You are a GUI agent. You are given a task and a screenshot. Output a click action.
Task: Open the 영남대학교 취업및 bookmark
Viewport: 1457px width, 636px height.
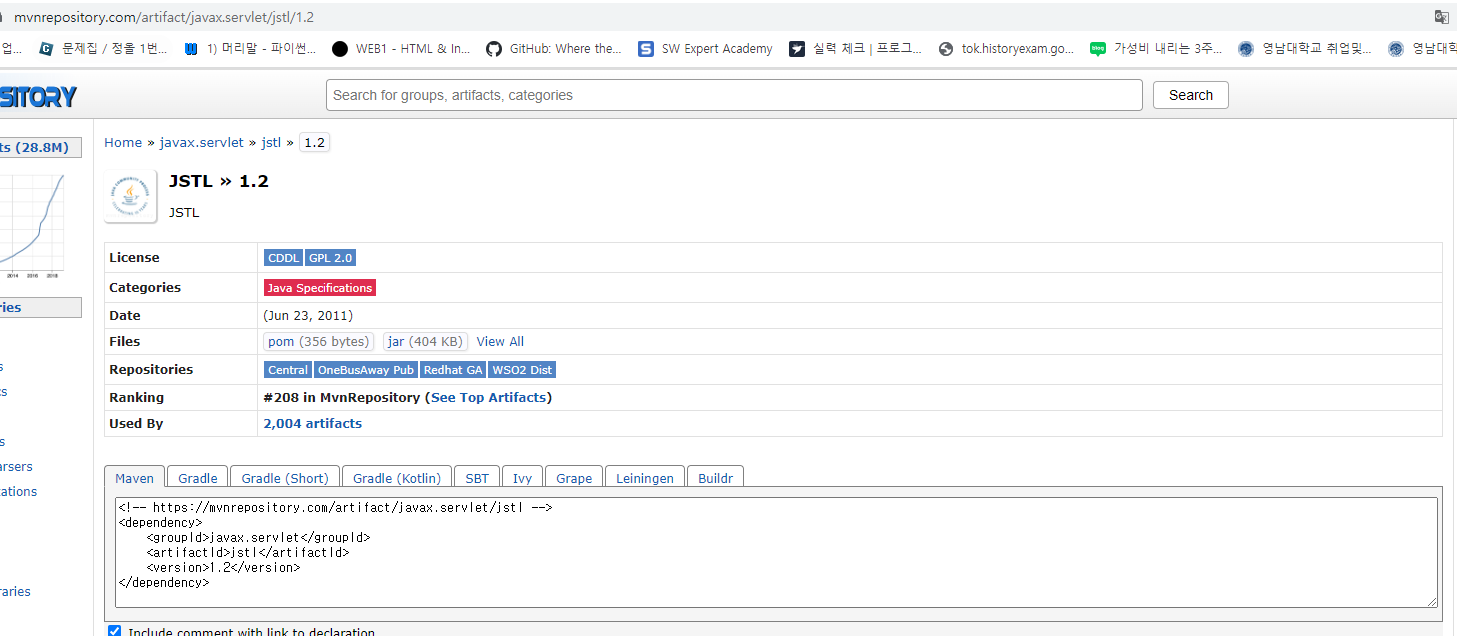1304,48
